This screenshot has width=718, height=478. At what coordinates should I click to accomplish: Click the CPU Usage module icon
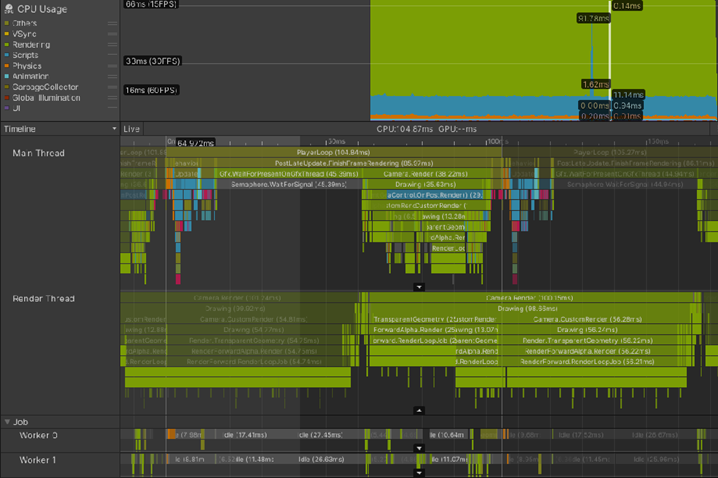[8, 9]
